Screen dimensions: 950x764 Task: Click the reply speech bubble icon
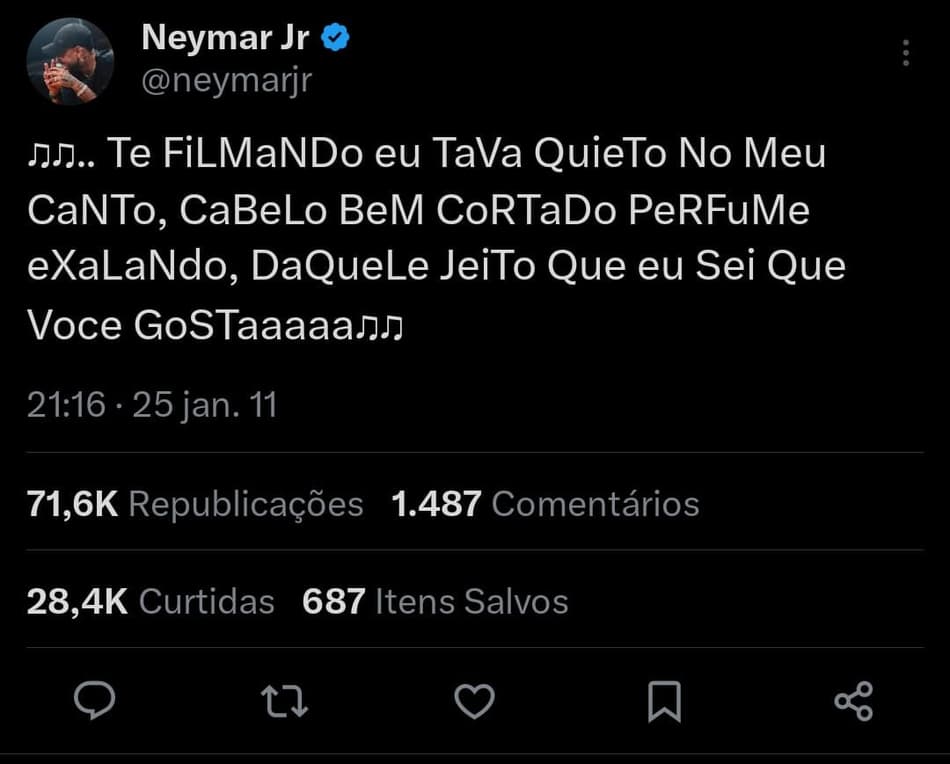click(x=95, y=700)
